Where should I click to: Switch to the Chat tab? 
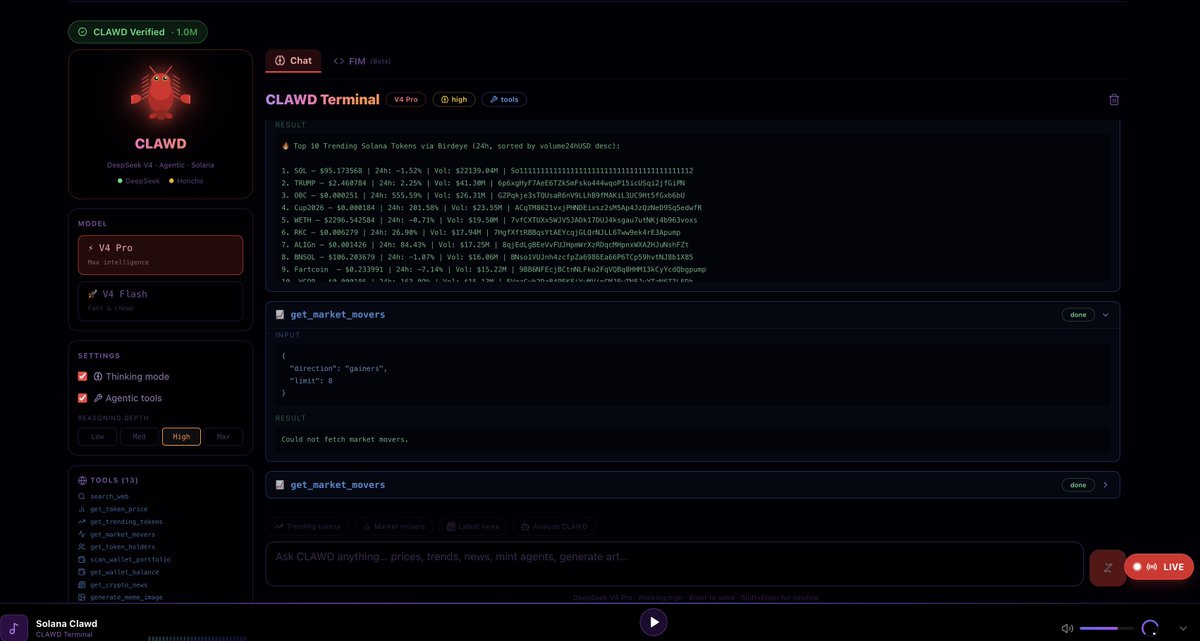(x=293, y=61)
